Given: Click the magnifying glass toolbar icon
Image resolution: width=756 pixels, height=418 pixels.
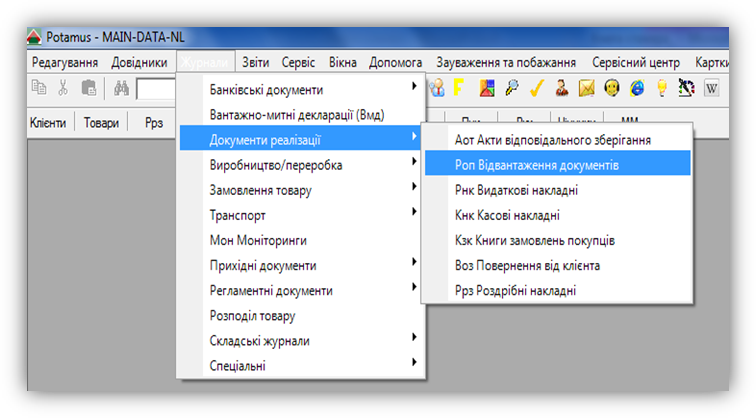Looking at the screenshot, I should pos(512,88).
